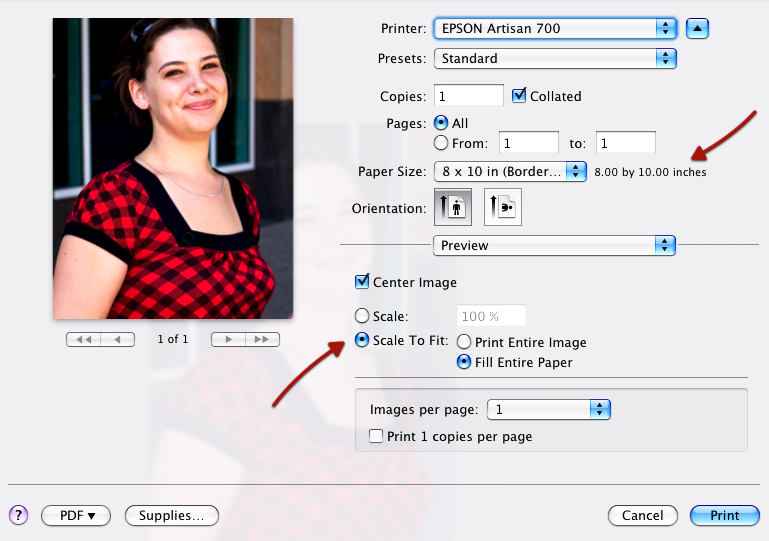Collapse print dialog with blue triangle button
The width and height of the screenshot is (769, 541).
(698, 28)
